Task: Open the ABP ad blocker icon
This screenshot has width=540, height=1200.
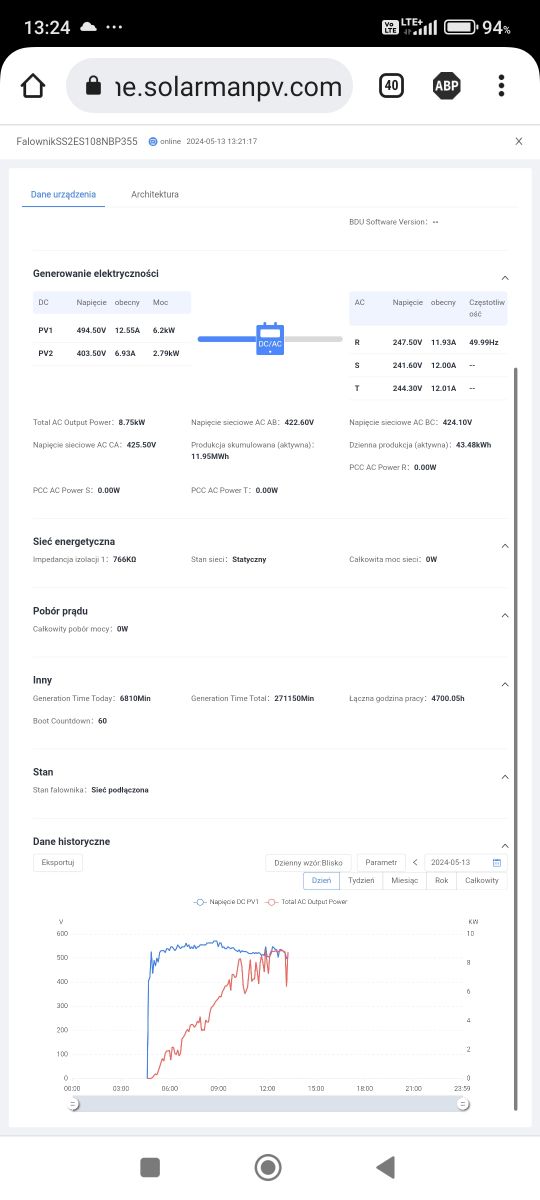Action: (x=446, y=86)
